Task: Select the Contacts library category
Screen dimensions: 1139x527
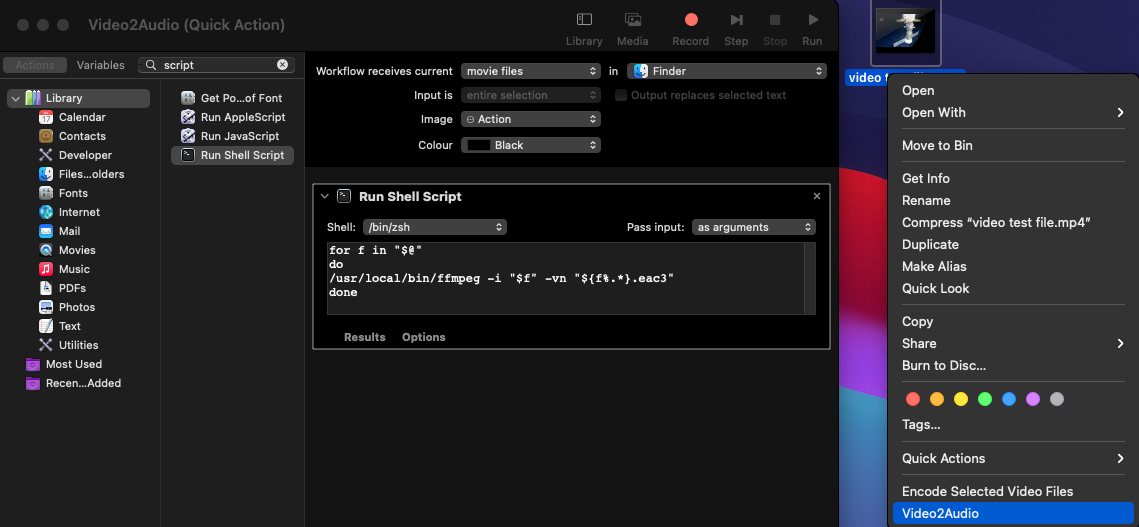Action: [x=82, y=136]
